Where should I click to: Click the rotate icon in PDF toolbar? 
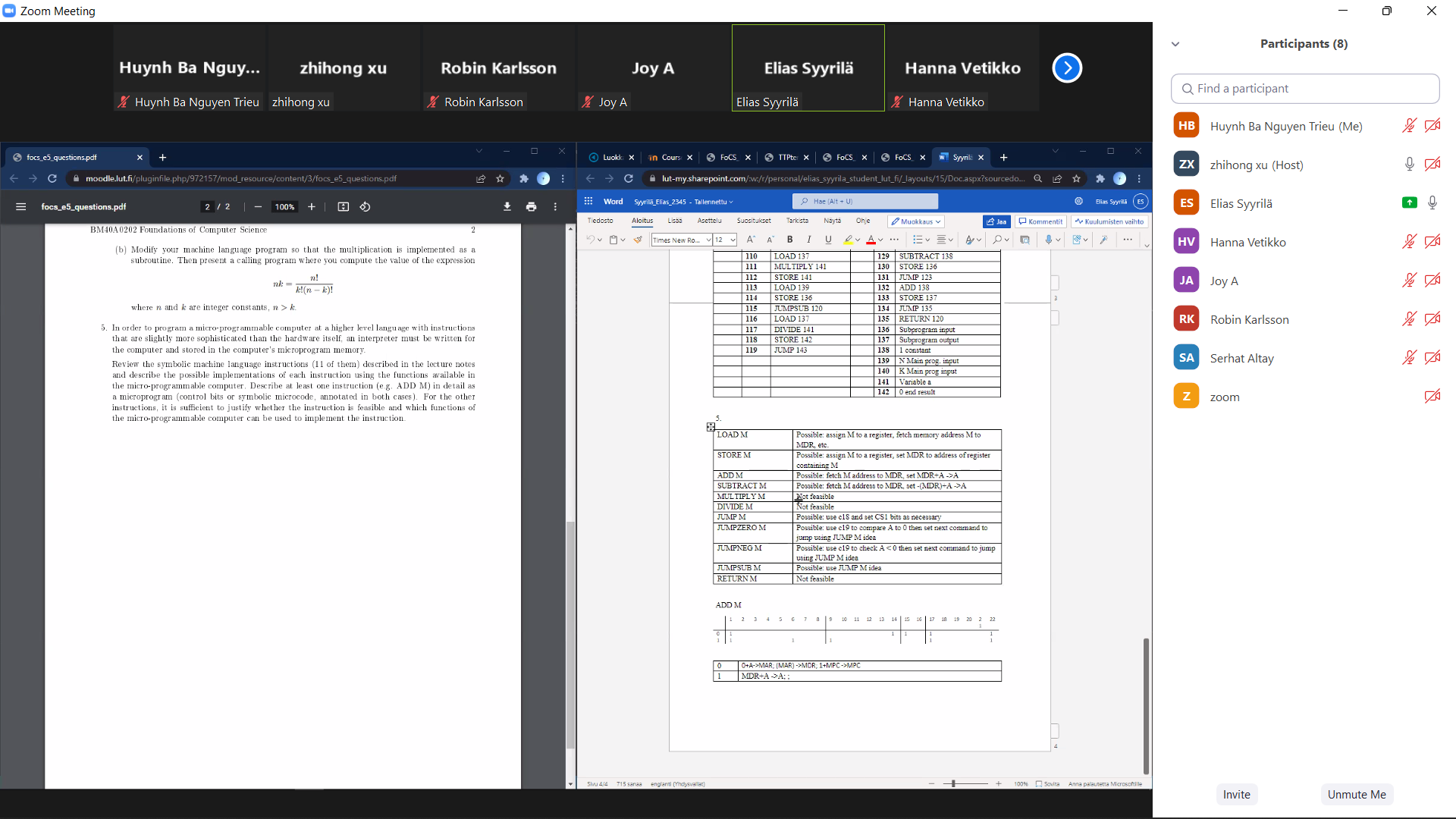[366, 207]
